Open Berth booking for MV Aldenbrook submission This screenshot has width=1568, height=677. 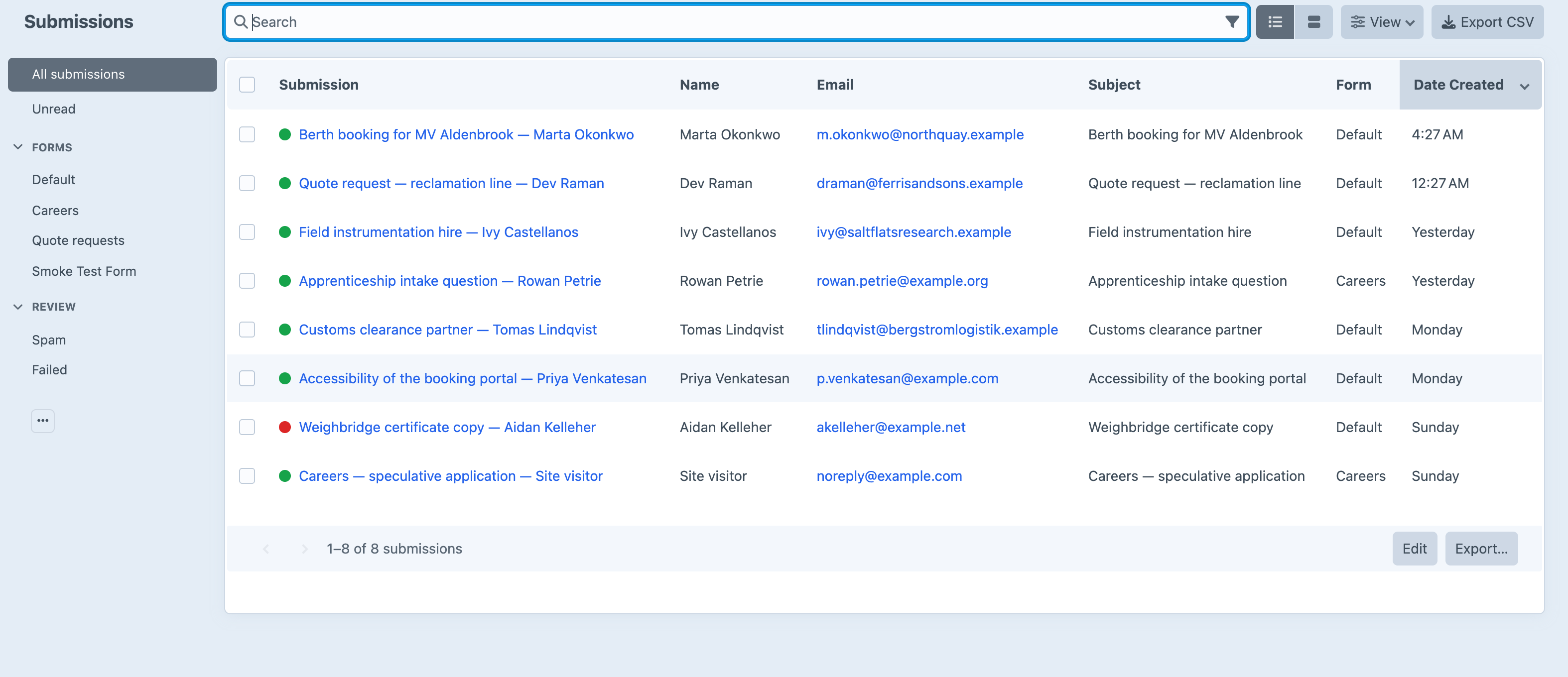point(466,134)
